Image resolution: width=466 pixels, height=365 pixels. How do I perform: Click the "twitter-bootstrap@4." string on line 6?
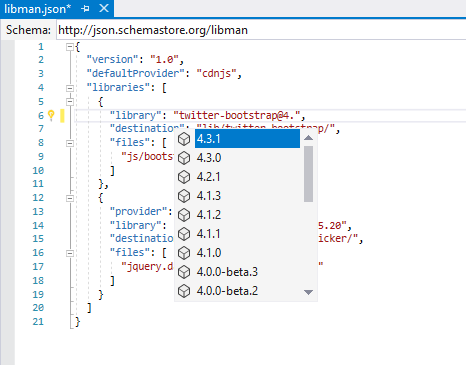pos(237,115)
